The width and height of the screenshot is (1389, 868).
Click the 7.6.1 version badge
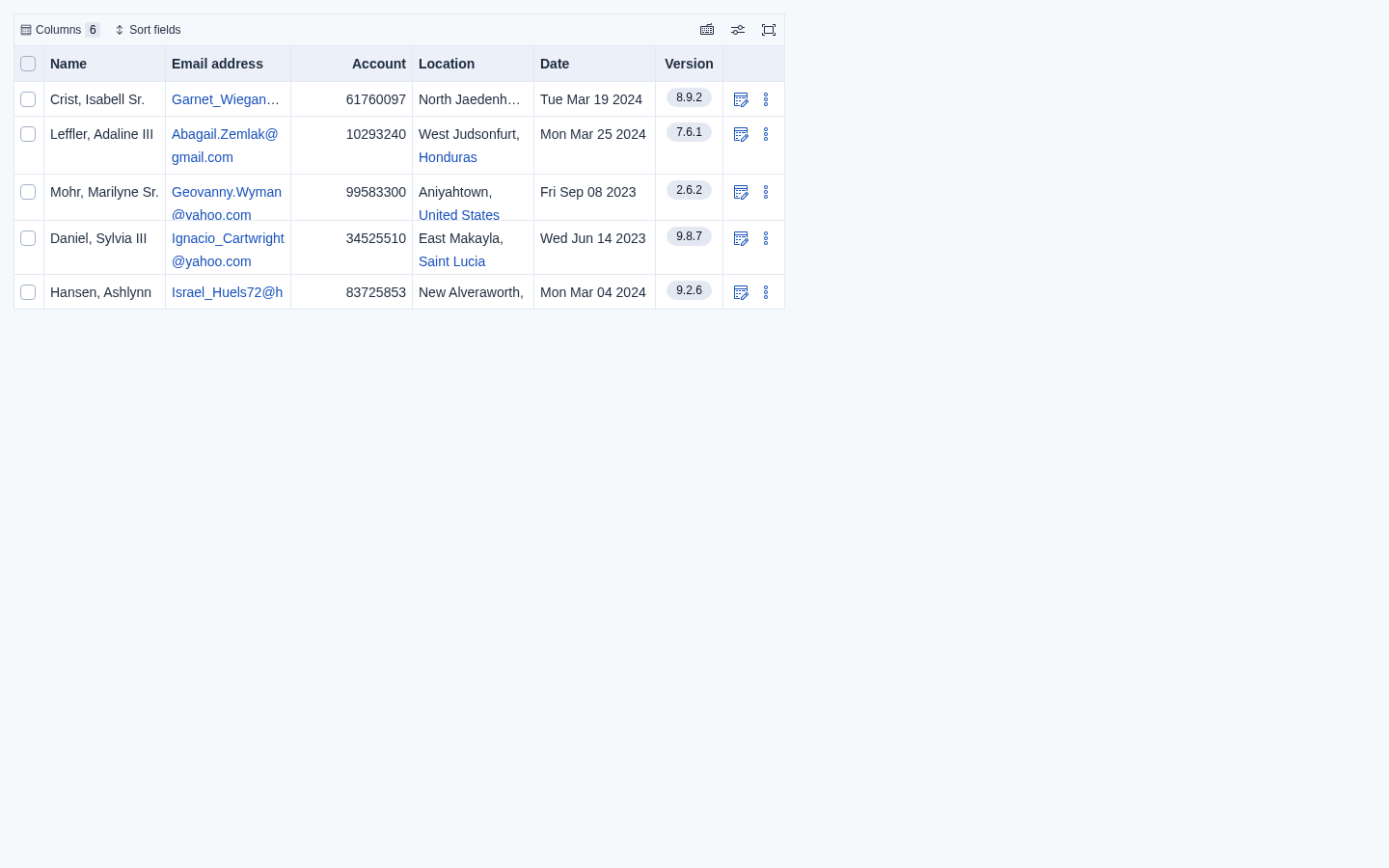(689, 132)
